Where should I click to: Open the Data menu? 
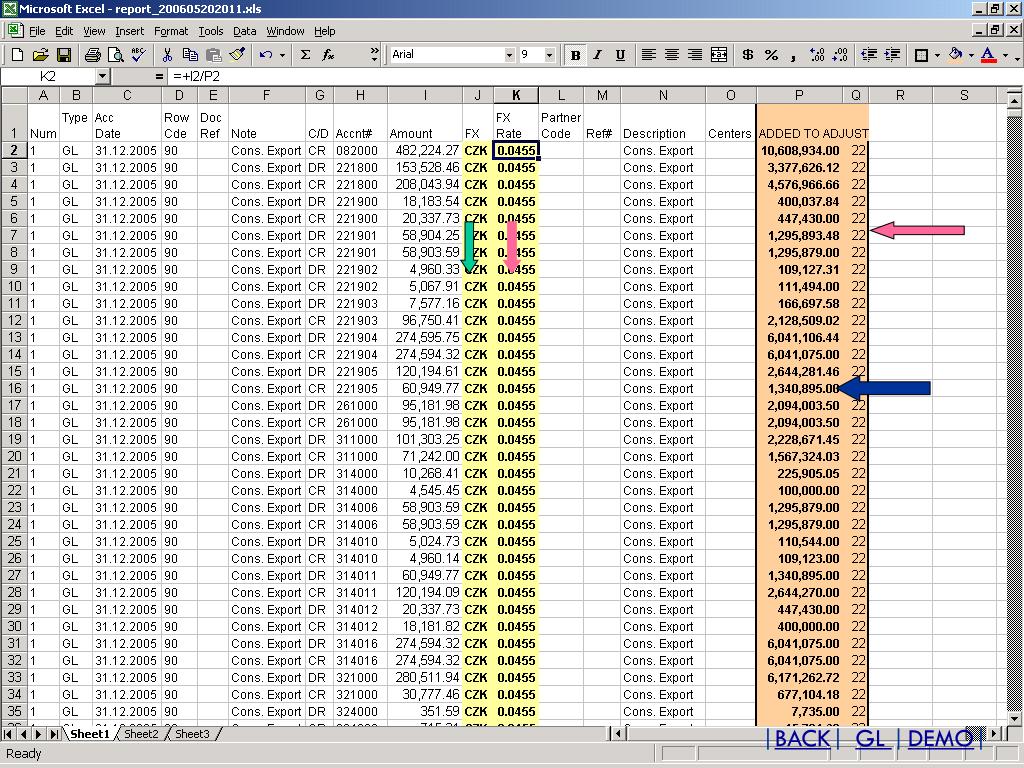tap(245, 31)
